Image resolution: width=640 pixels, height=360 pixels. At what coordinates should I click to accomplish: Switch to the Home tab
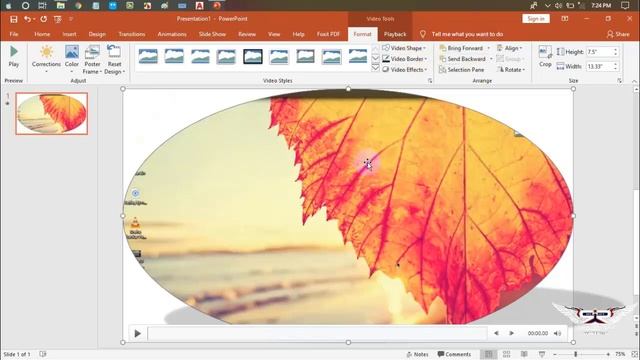pos(42,34)
